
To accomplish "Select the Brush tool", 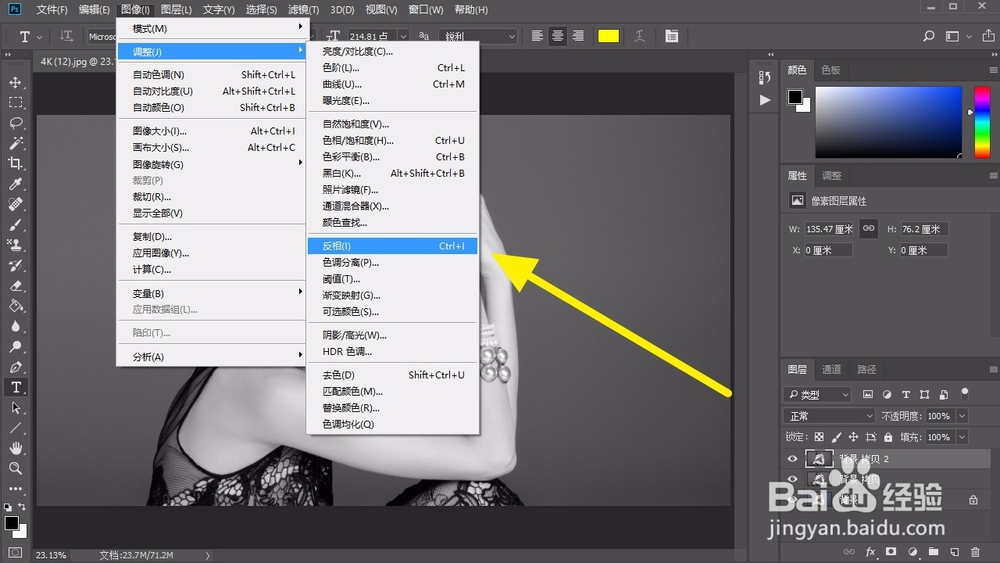I will (15, 224).
